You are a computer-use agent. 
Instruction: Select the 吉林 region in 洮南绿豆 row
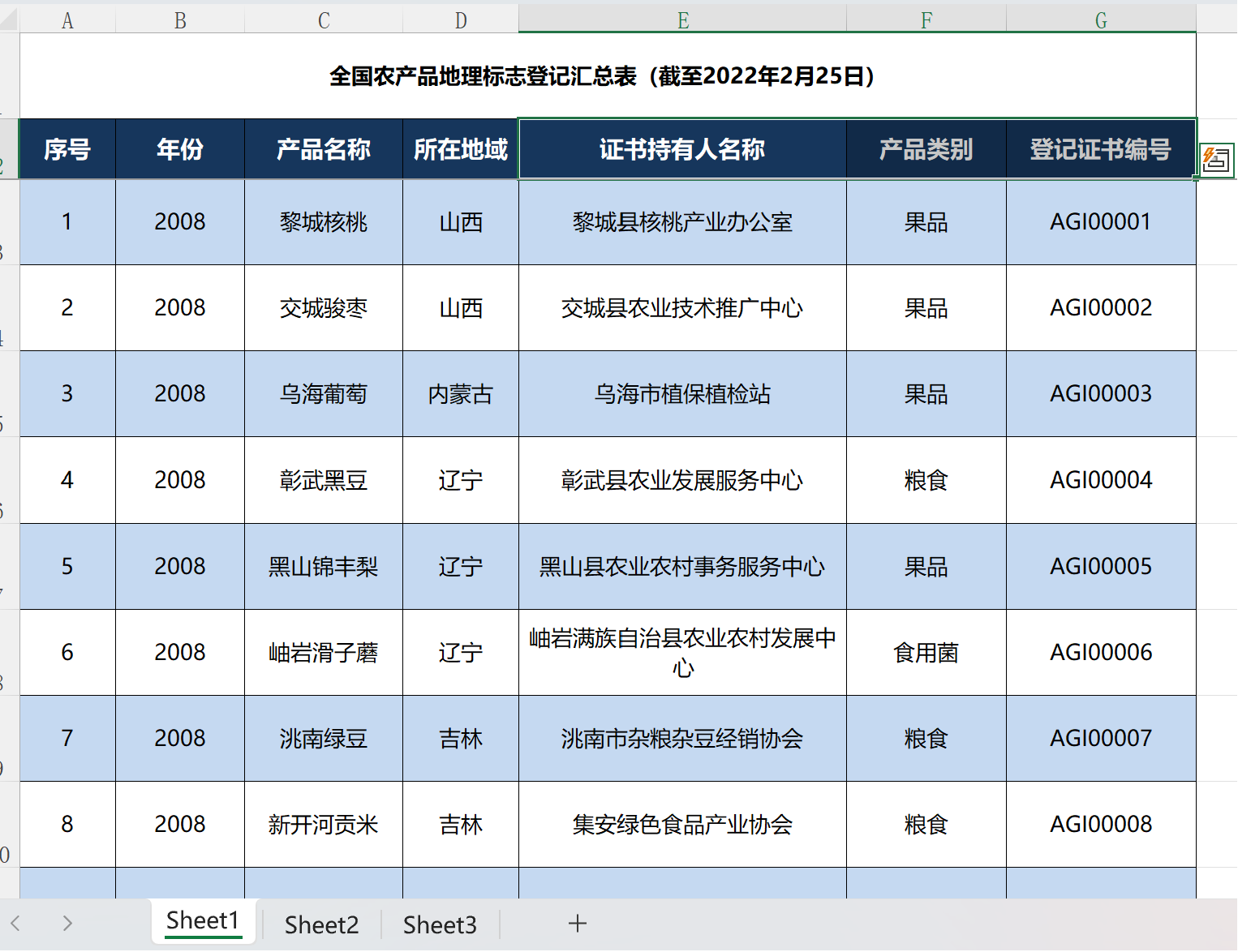(461, 739)
